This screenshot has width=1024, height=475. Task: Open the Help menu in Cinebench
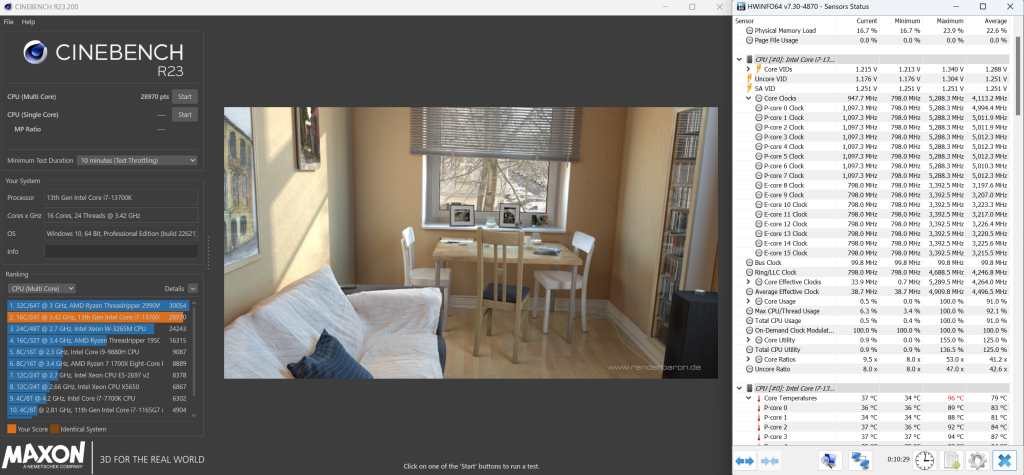coord(28,21)
